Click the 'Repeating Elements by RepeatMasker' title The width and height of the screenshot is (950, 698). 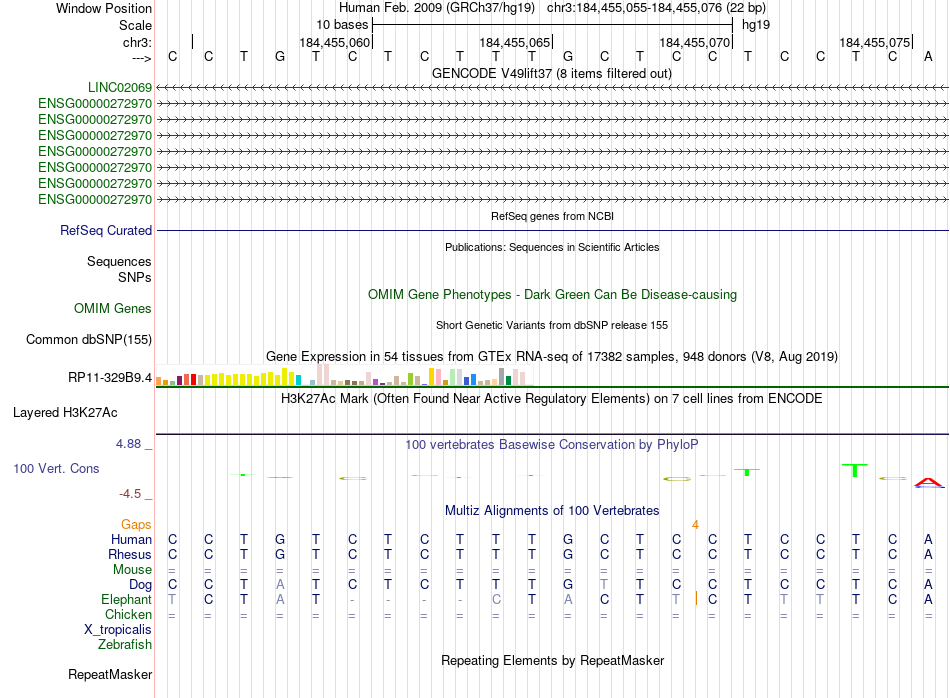[553, 660]
